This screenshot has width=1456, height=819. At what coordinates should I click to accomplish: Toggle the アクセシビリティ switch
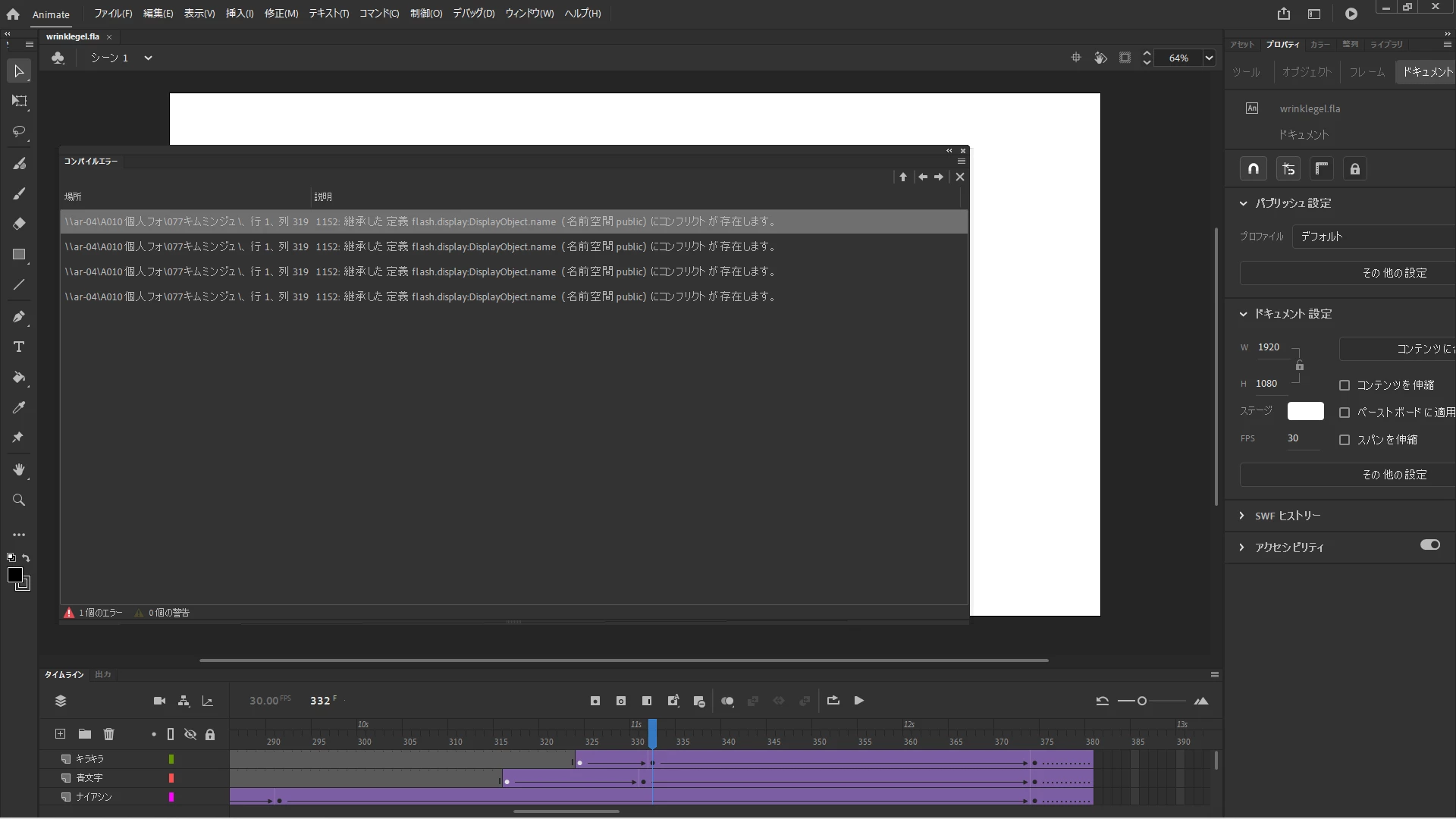[1429, 545]
